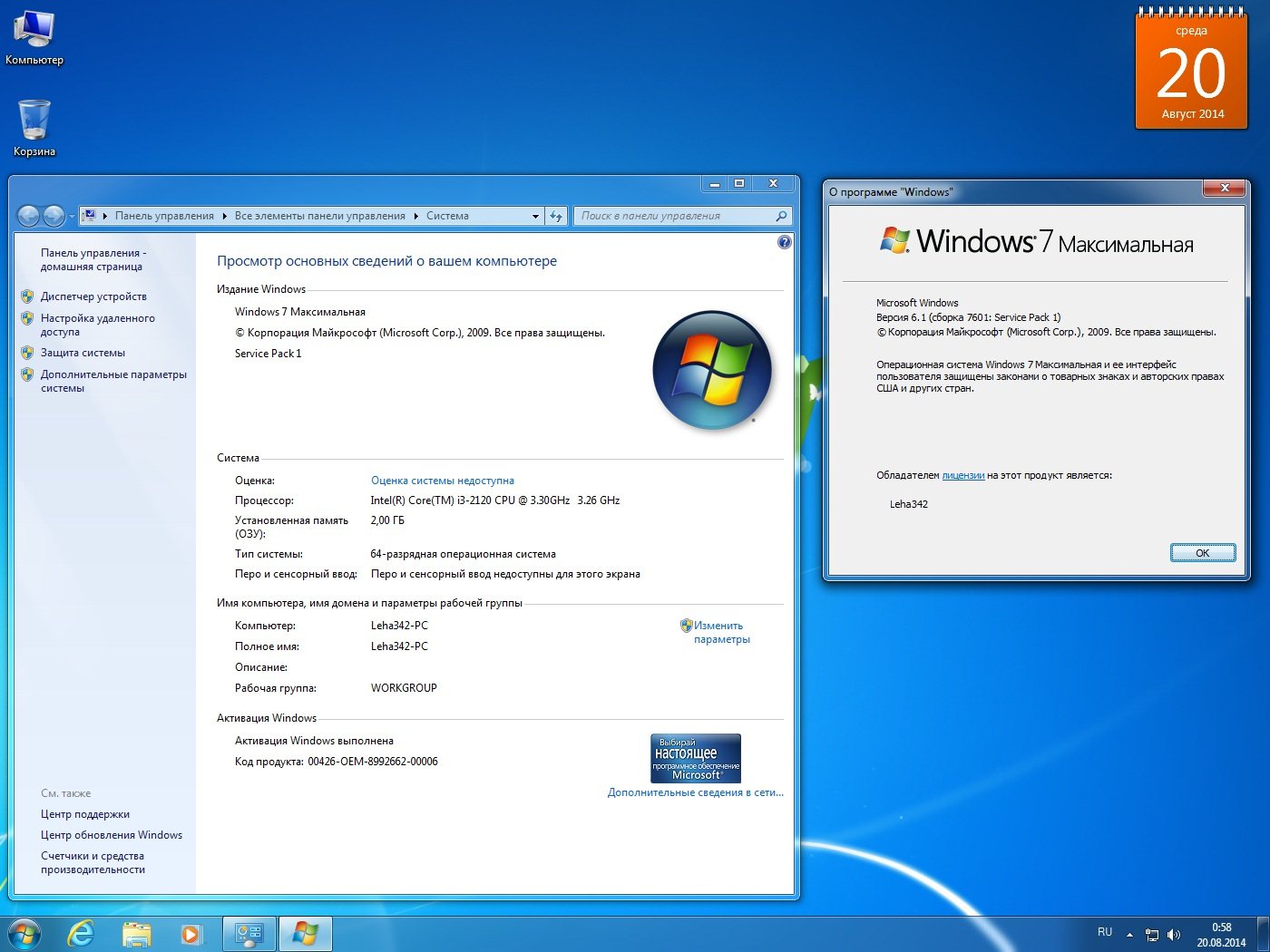1270x952 pixels.
Task: Open Центр поддержки link
Action: (x=85, y=814)
